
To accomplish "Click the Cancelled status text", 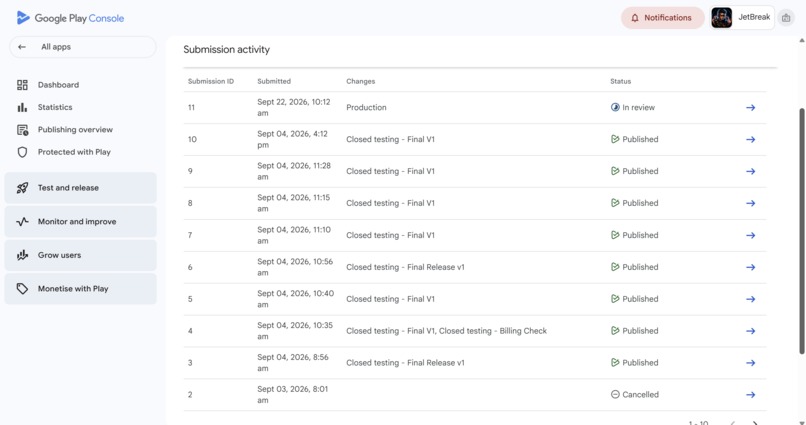I will tap(640, 395).
